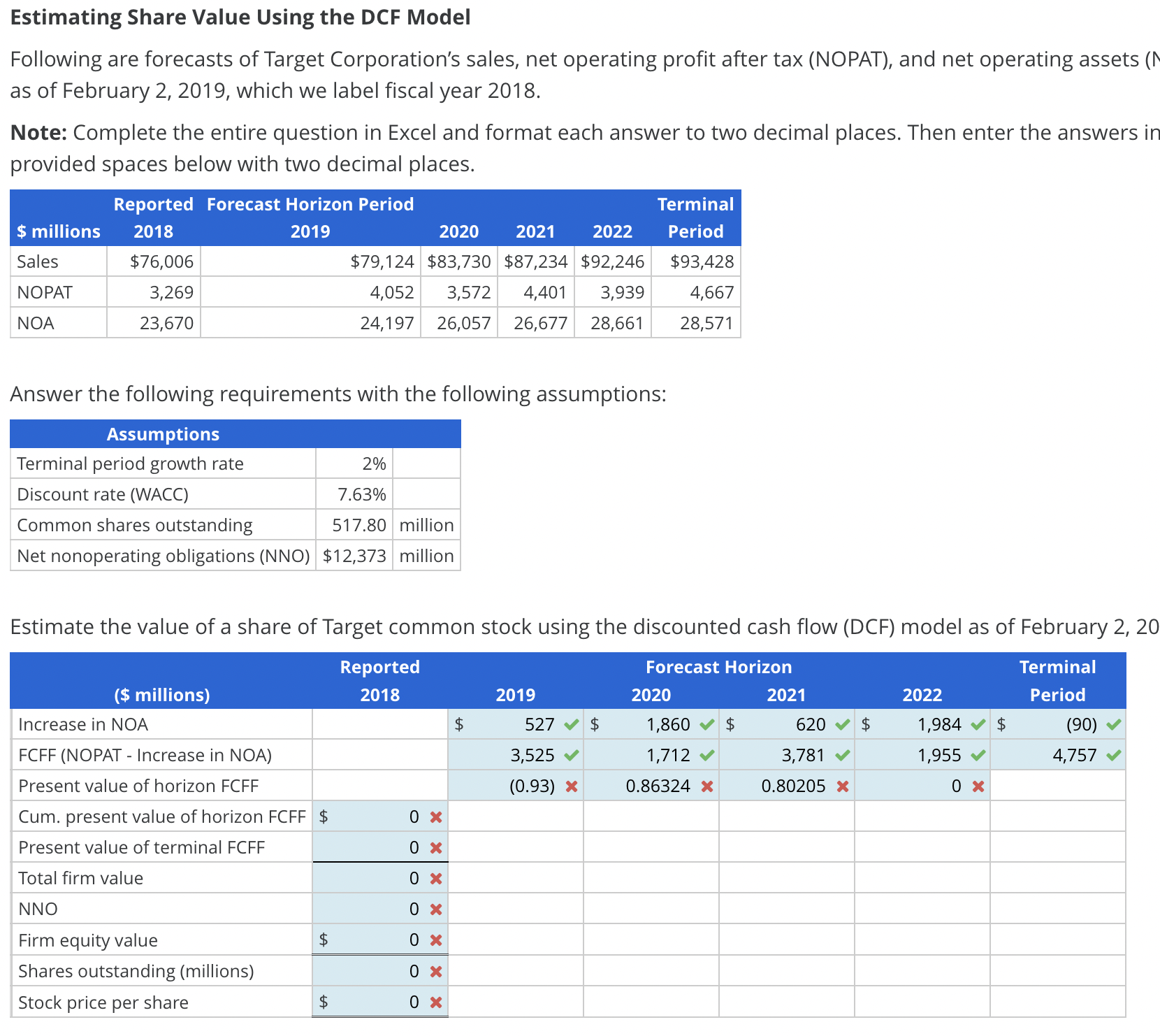Click the green checkmark beside 1,860 Increase in NOA
1160x1036 pixels.
[x=706, y=724]
